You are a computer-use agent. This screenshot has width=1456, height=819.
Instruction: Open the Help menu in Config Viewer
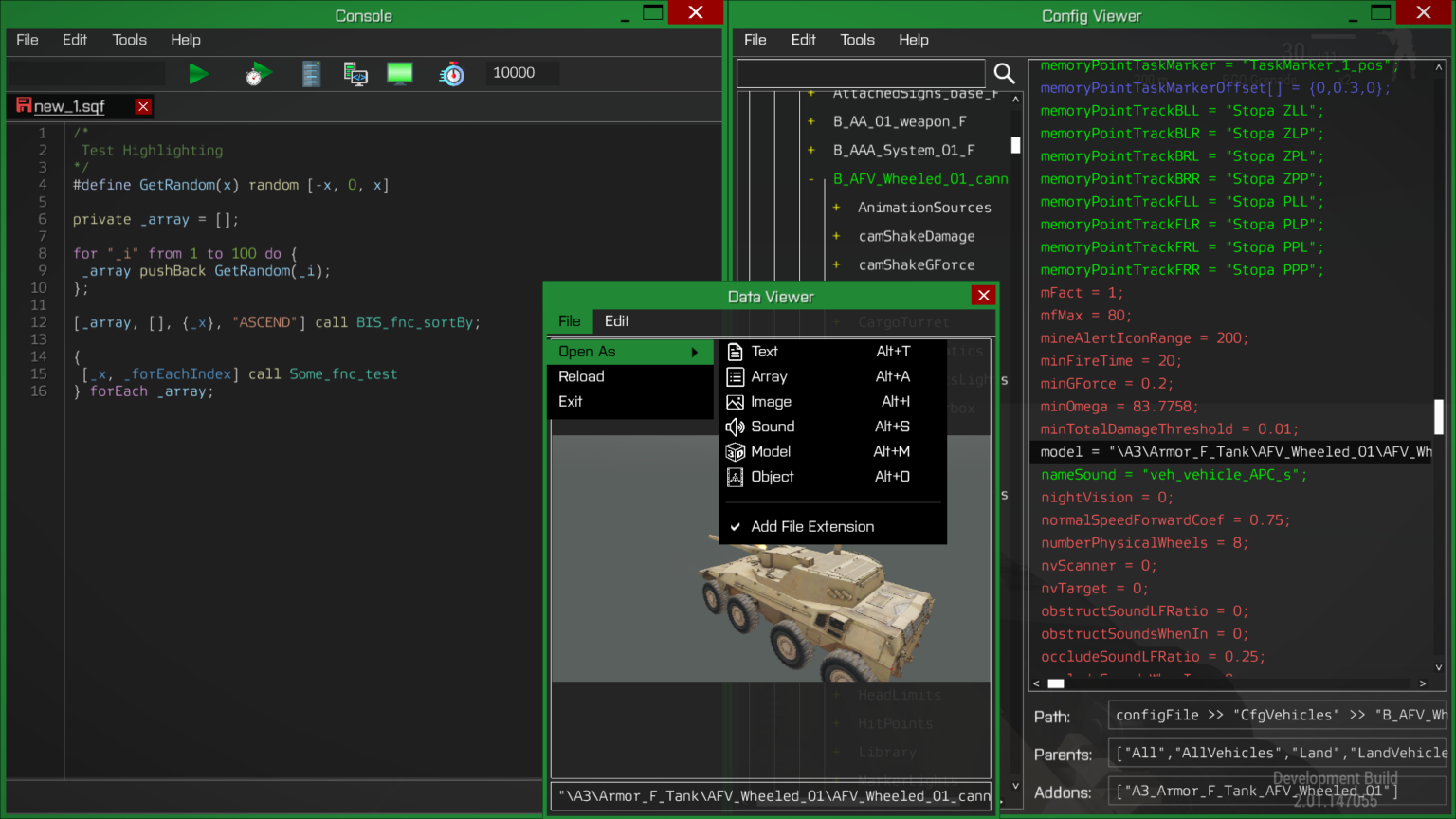[913, 40]
